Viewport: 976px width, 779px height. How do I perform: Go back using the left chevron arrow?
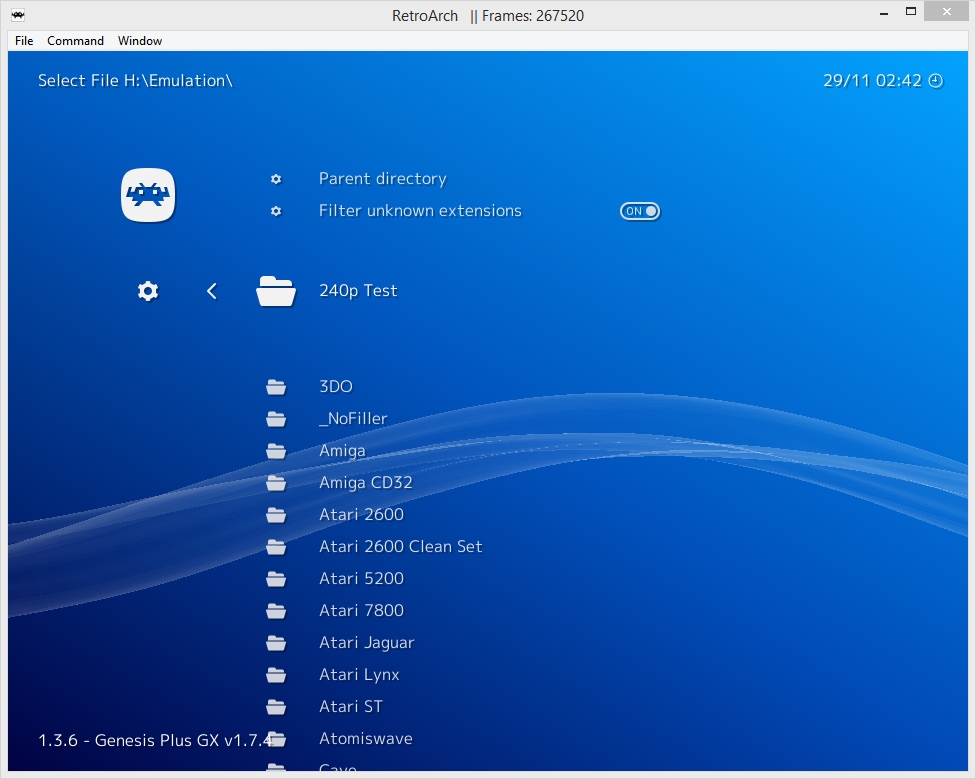click(212, 291)
